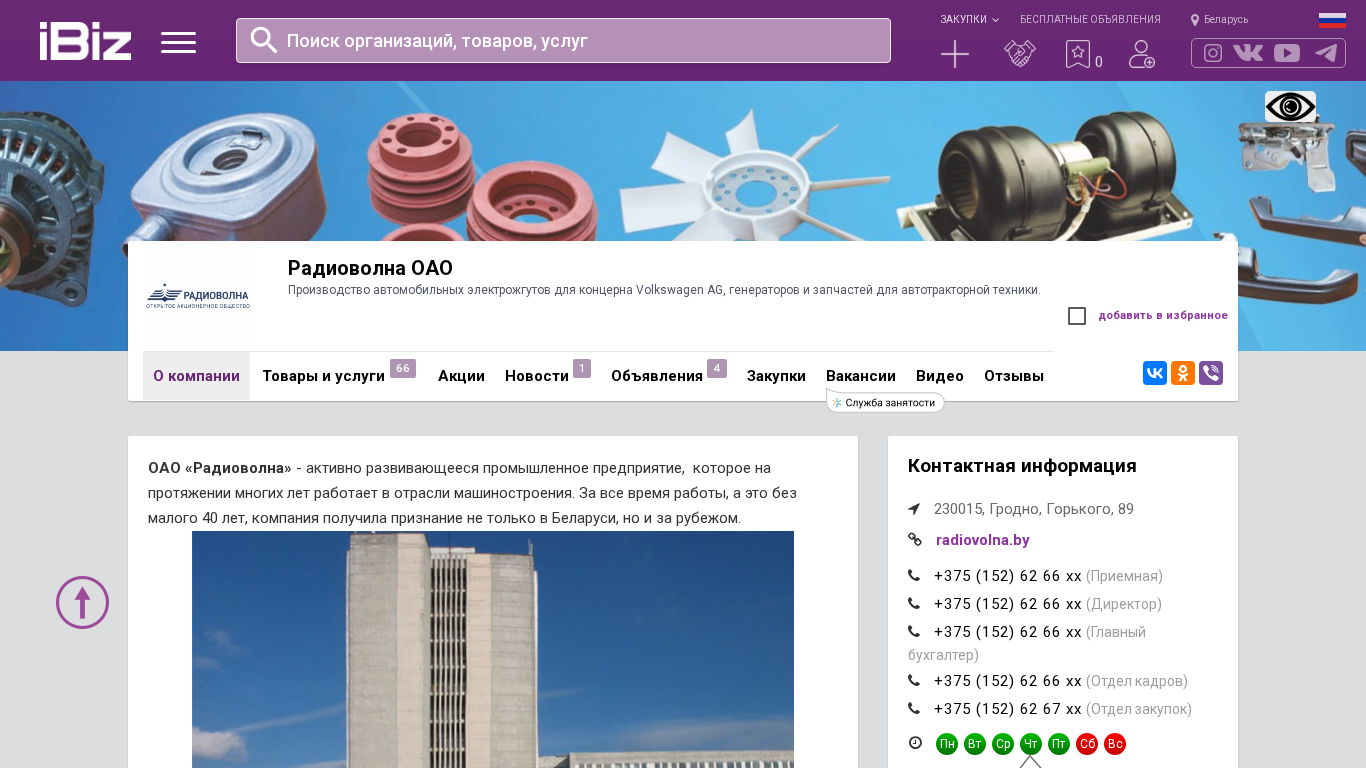Image resolution: width=1366 pixels, height=768 pixels.
Task: Reveal the Отдел закупок phone number
Action: (x=1008, y=709)
